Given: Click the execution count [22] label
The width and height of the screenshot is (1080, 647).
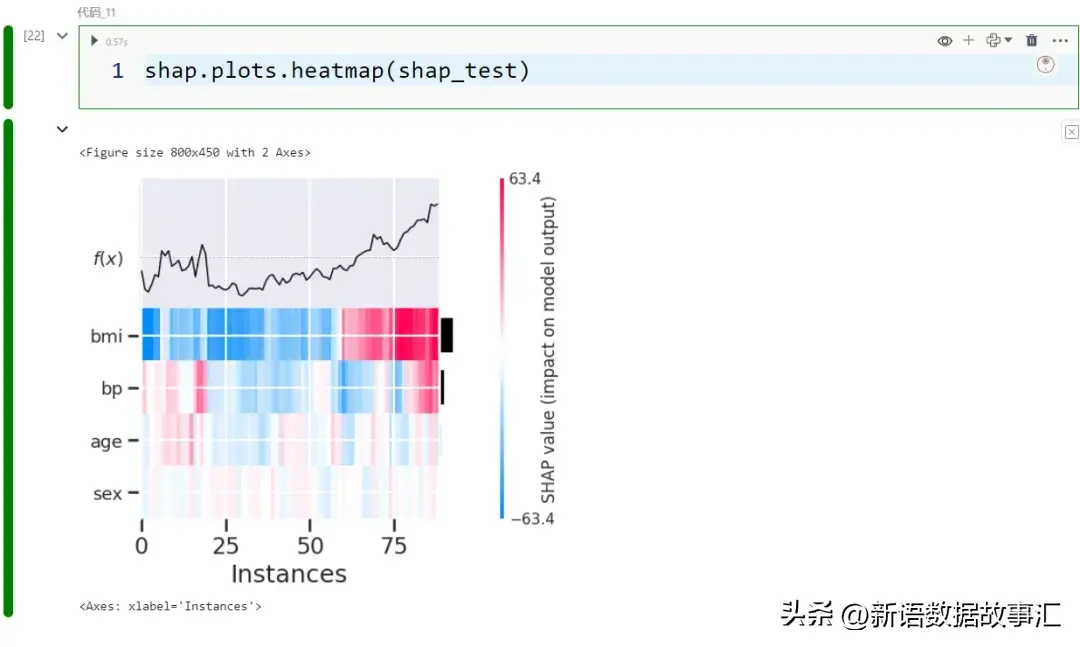Looking at the screenshot, I should coord(34,36).
